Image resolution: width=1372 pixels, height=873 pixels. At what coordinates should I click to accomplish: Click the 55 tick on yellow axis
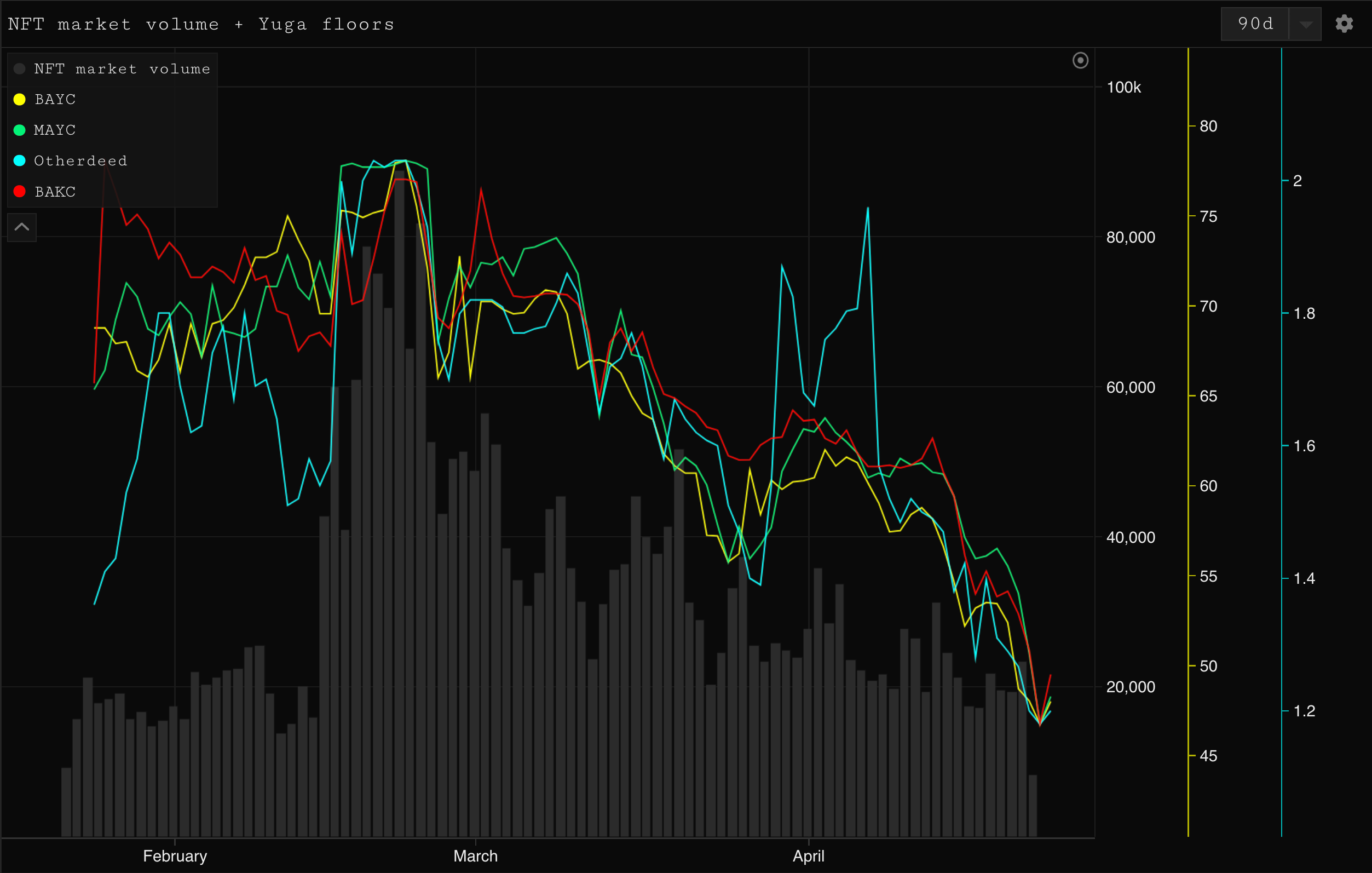1208,577
